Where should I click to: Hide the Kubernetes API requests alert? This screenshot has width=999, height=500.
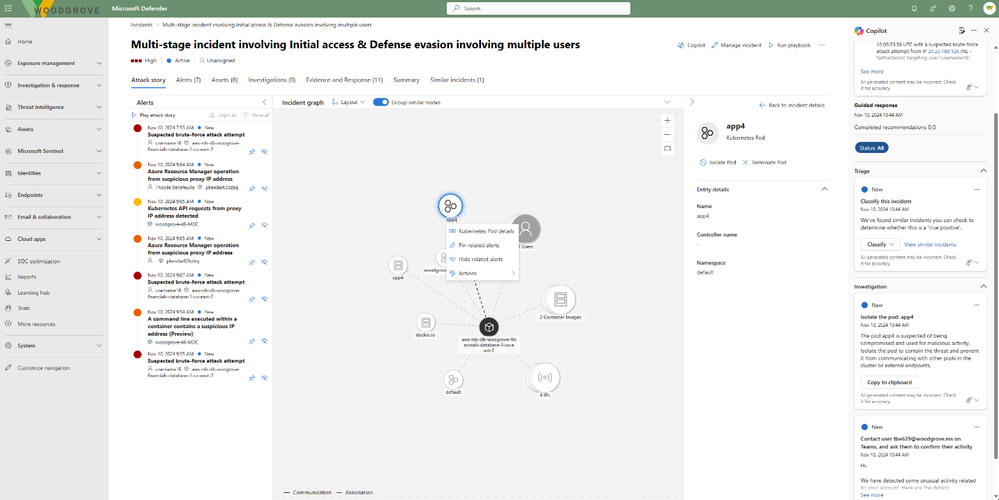(x=264, y=225)
